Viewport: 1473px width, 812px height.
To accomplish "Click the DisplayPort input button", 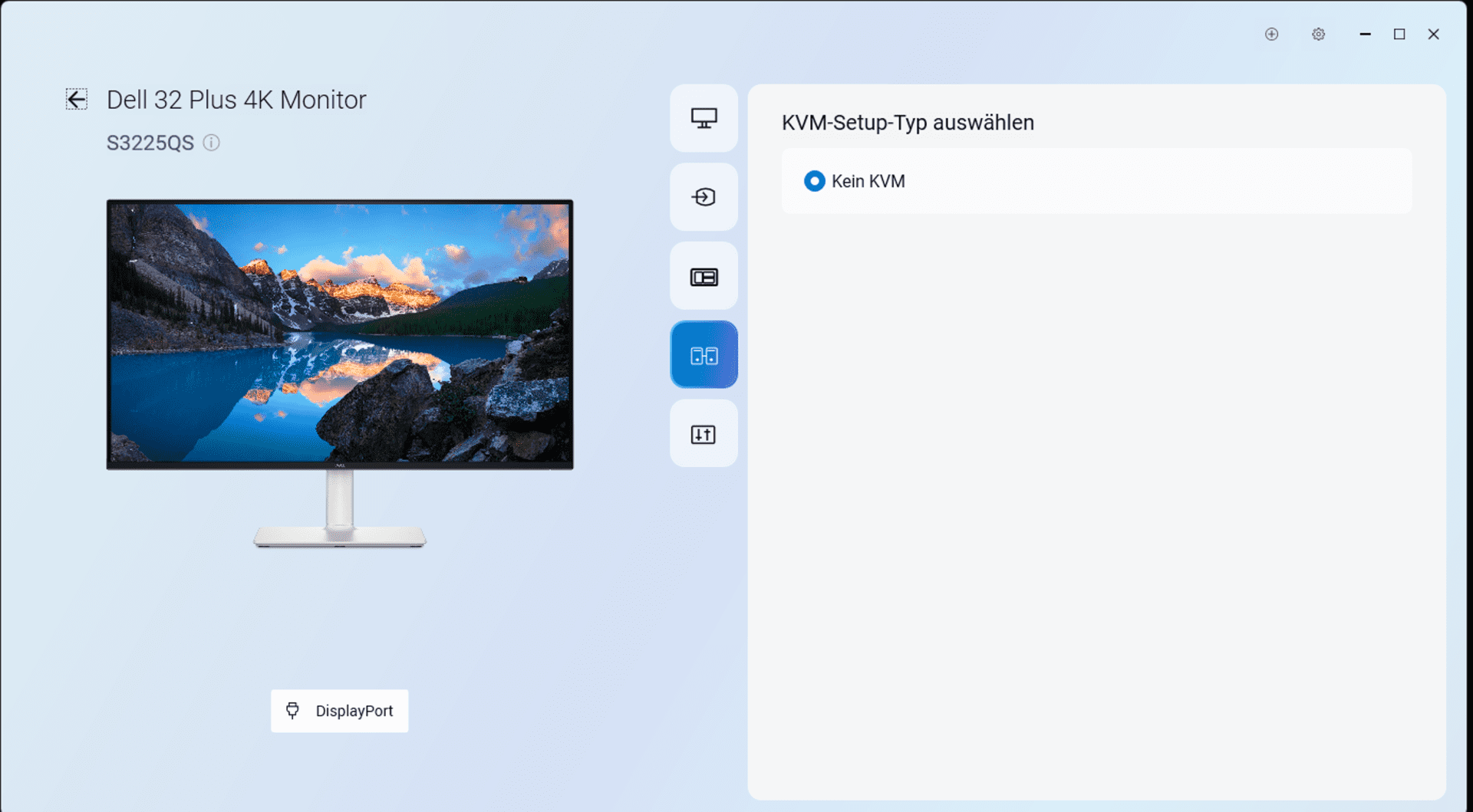I will pyautogui.click(x=339, y=711).
